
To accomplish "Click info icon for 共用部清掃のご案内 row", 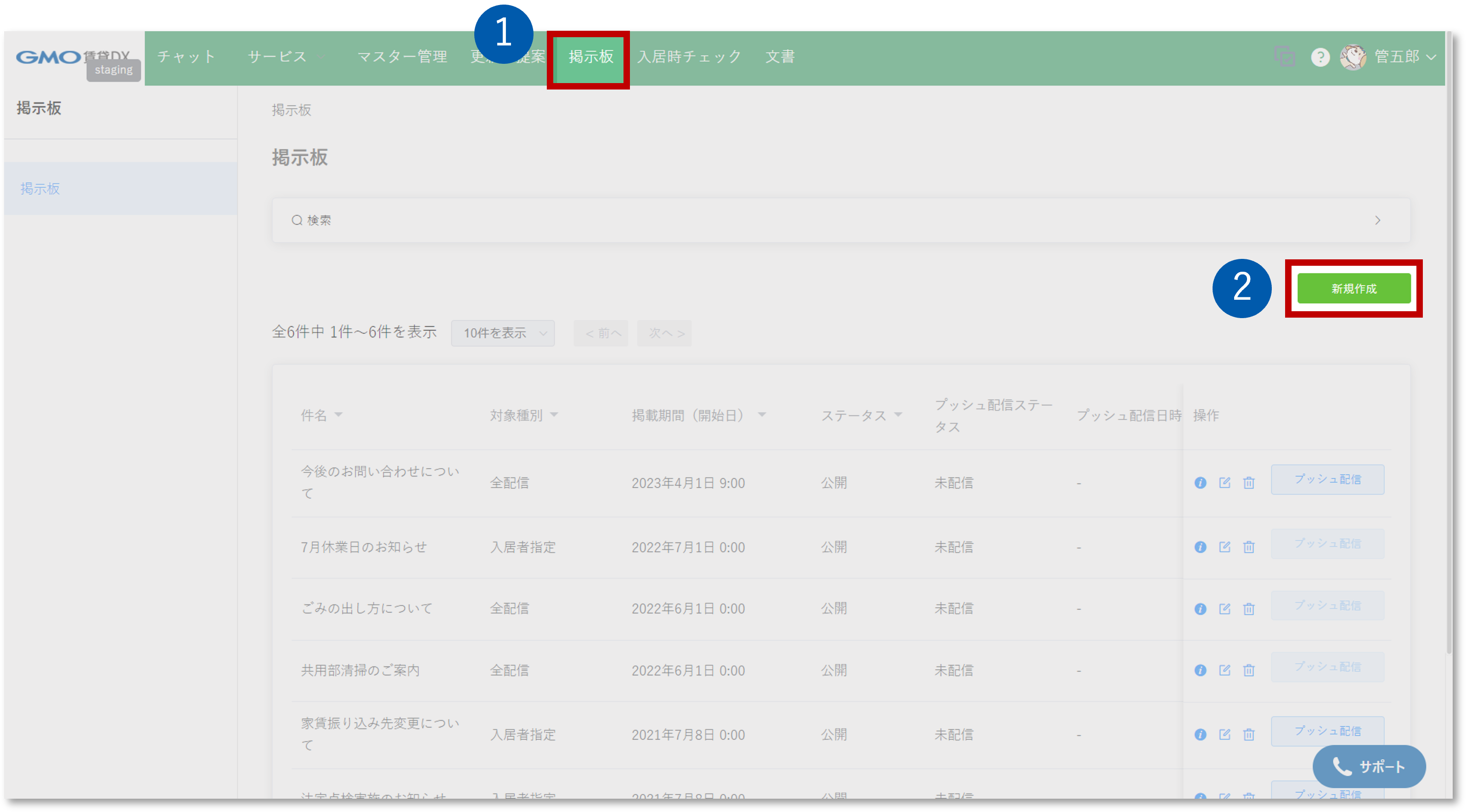I will (1200, 670).
